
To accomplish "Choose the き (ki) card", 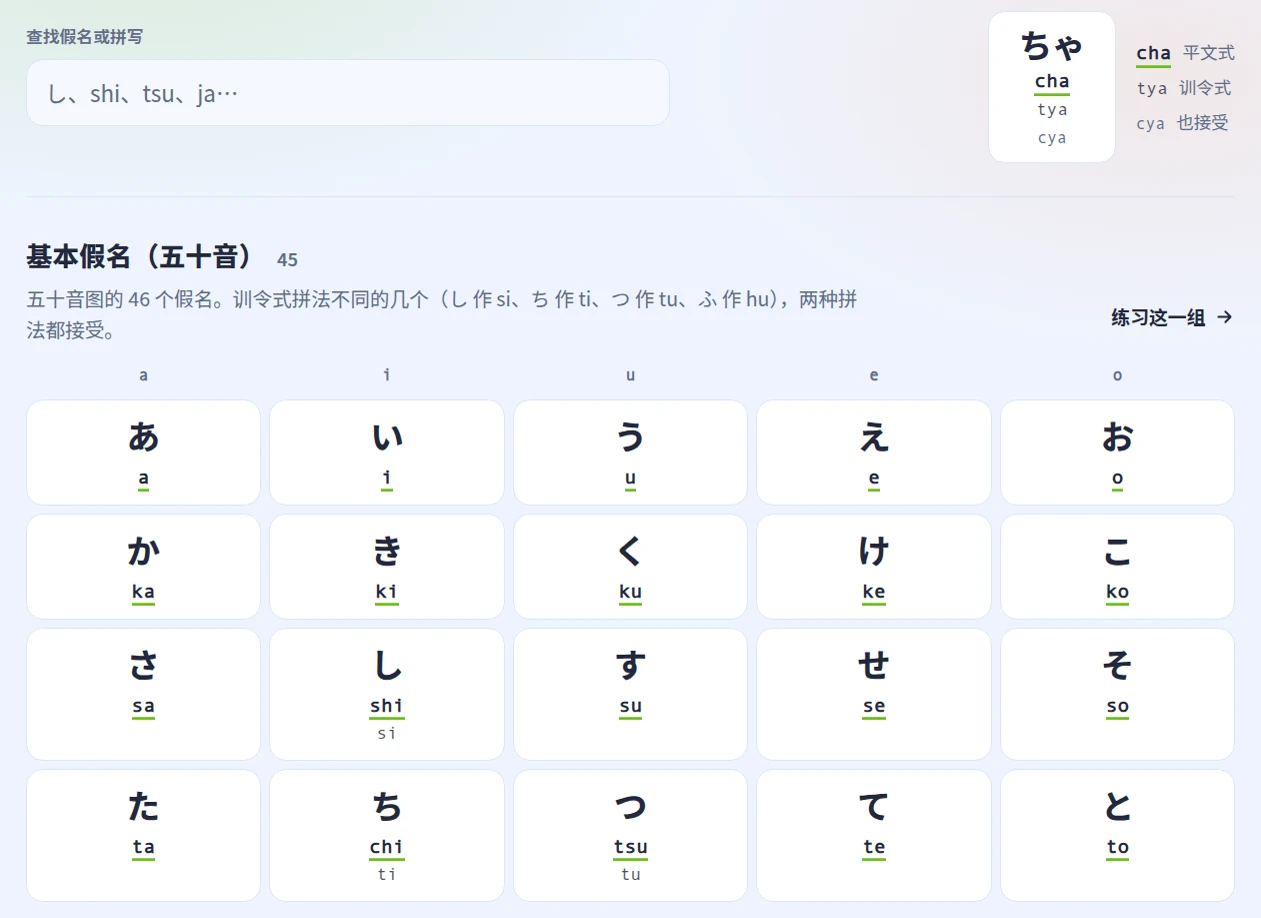I will tap(387, 567).
